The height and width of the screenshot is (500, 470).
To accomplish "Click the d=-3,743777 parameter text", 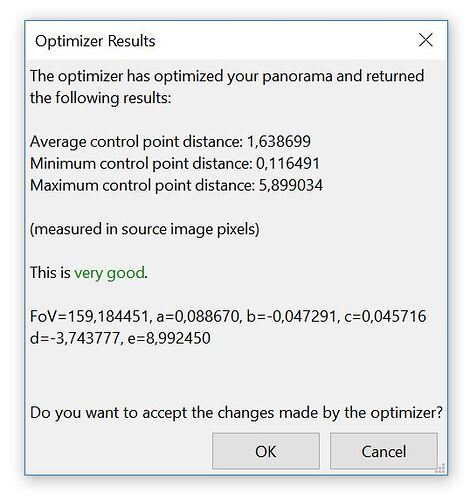I will (76, 338).
